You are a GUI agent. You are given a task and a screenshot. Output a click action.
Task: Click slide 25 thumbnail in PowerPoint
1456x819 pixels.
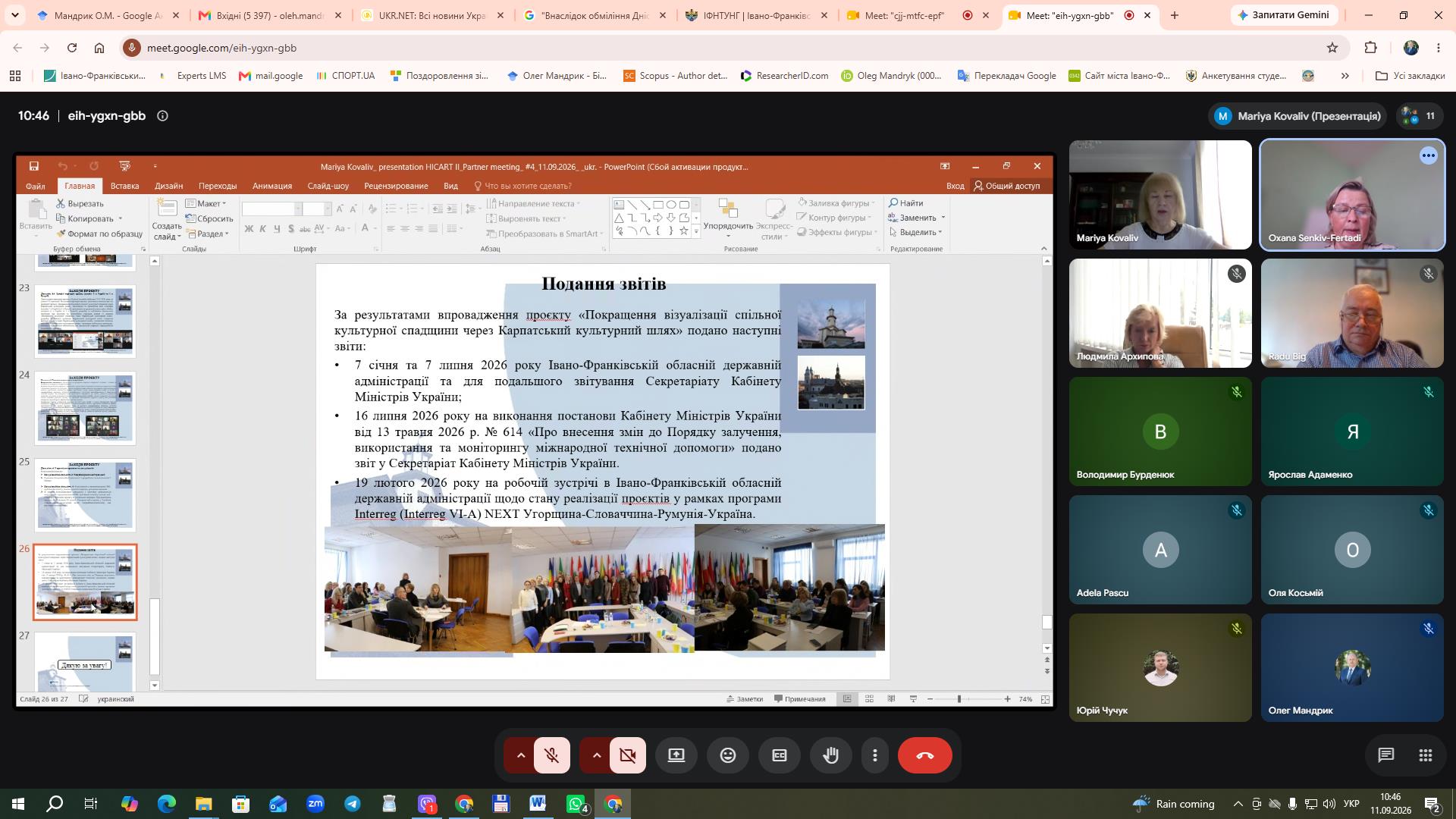85,494
